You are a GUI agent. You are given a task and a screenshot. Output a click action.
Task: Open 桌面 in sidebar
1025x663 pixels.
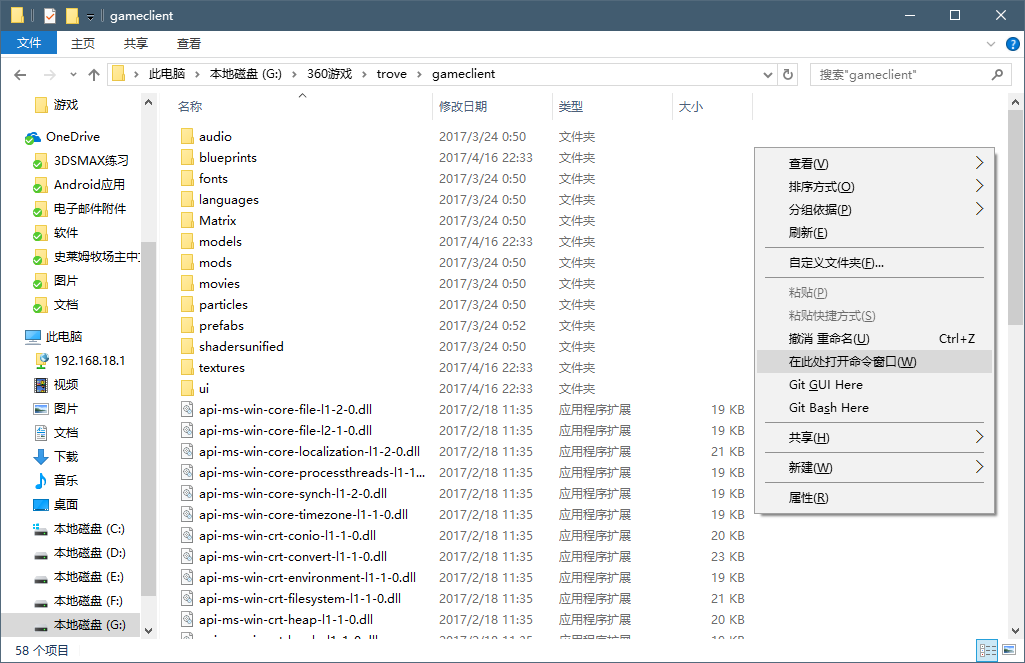[x=65, y=505]
